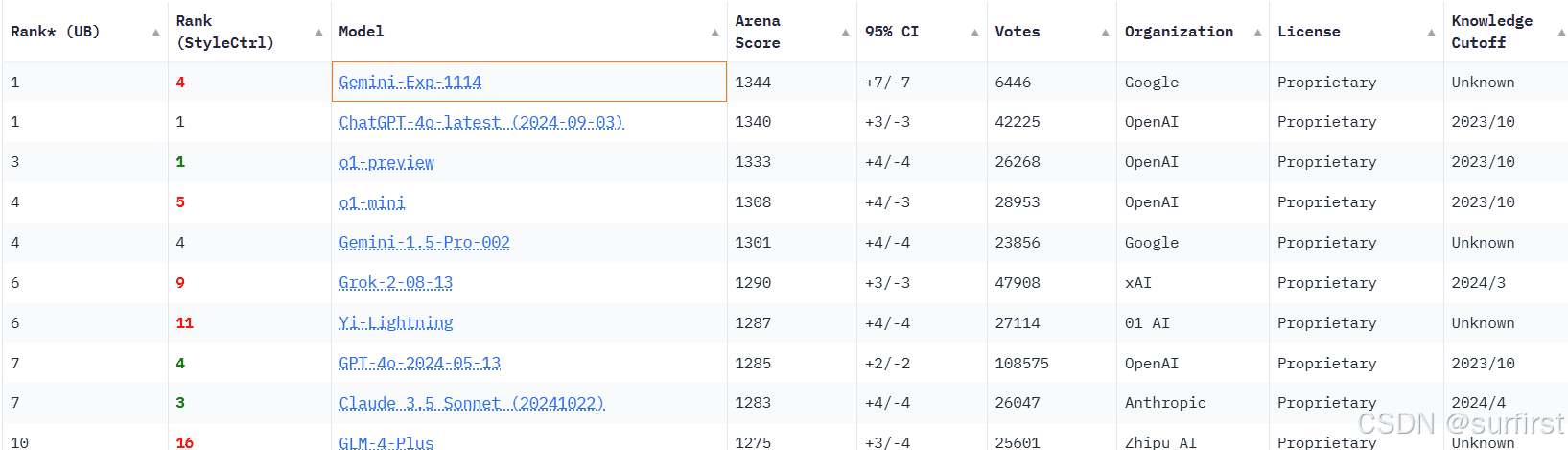
Task: Open Claude 3.5 Sonnet (20241022) link
Action: click(472, 404)
